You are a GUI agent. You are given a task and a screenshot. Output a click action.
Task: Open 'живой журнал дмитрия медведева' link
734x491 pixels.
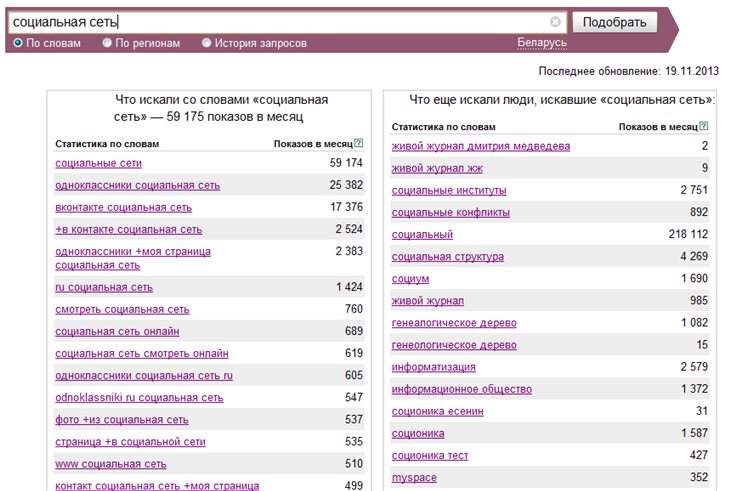[481, 147]
